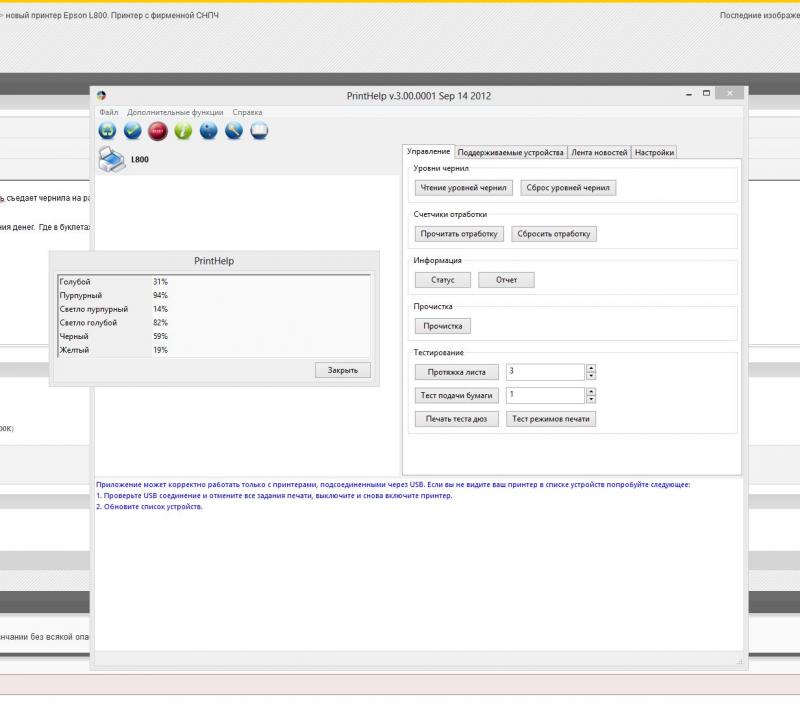Select the Черный 59% ink row

[x=214, y=337]
